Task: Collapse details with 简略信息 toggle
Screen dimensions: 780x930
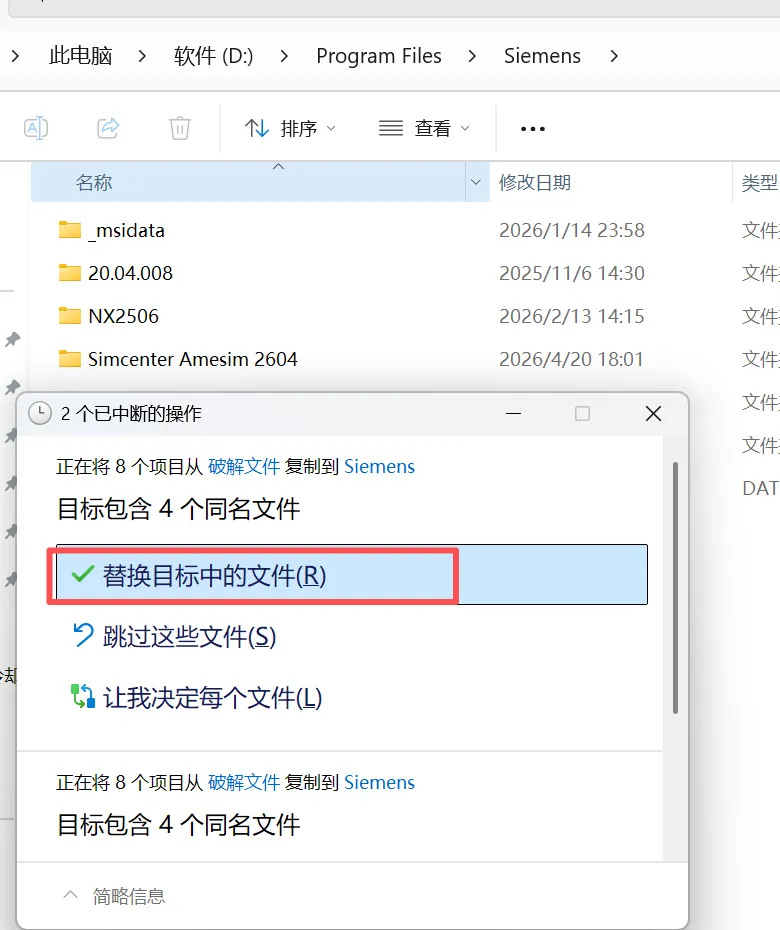Action: coord(114,896)
